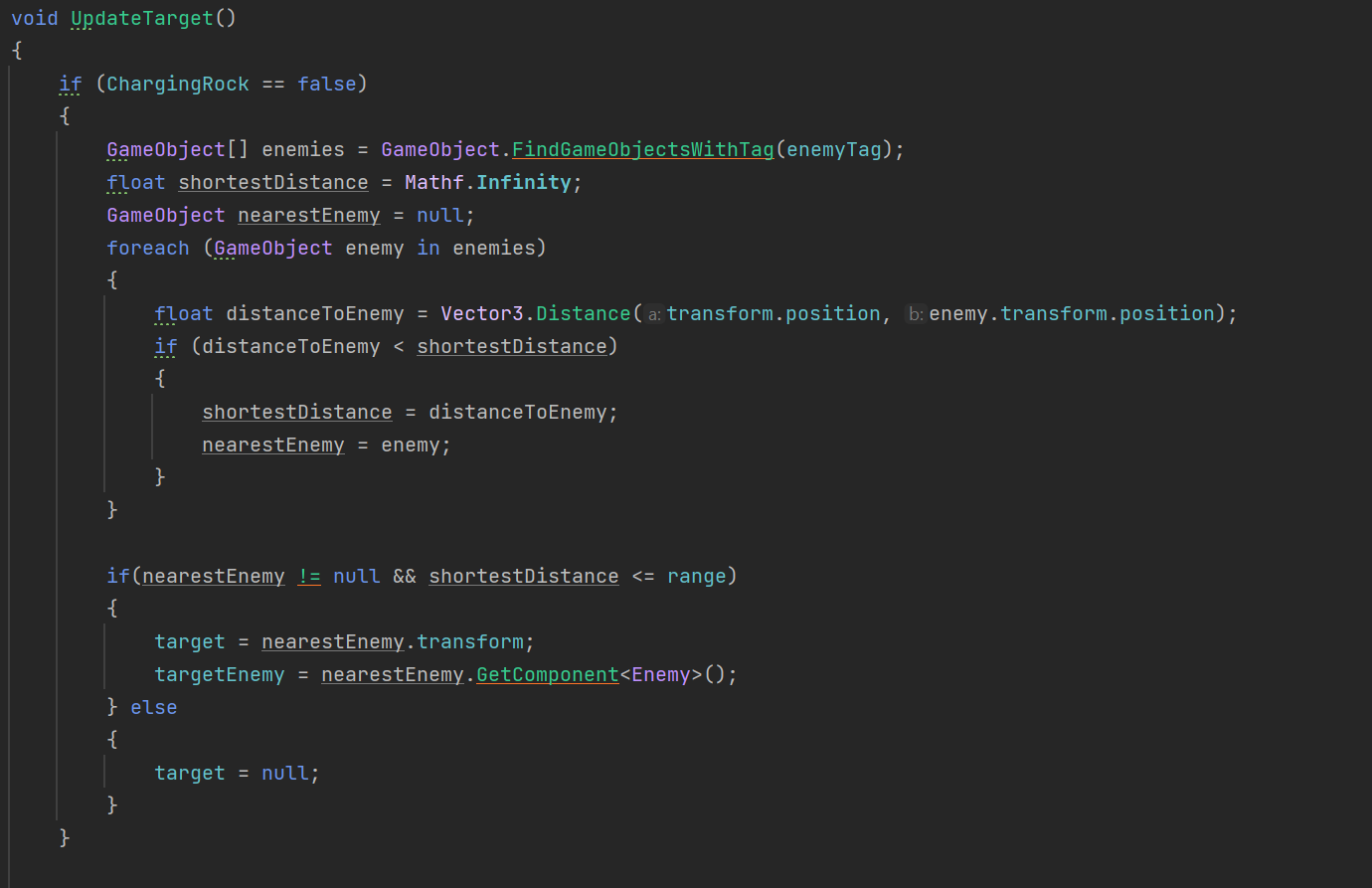Click null in the 'target = null' line
1372x888 pixels.
click(x=285, y=773)
